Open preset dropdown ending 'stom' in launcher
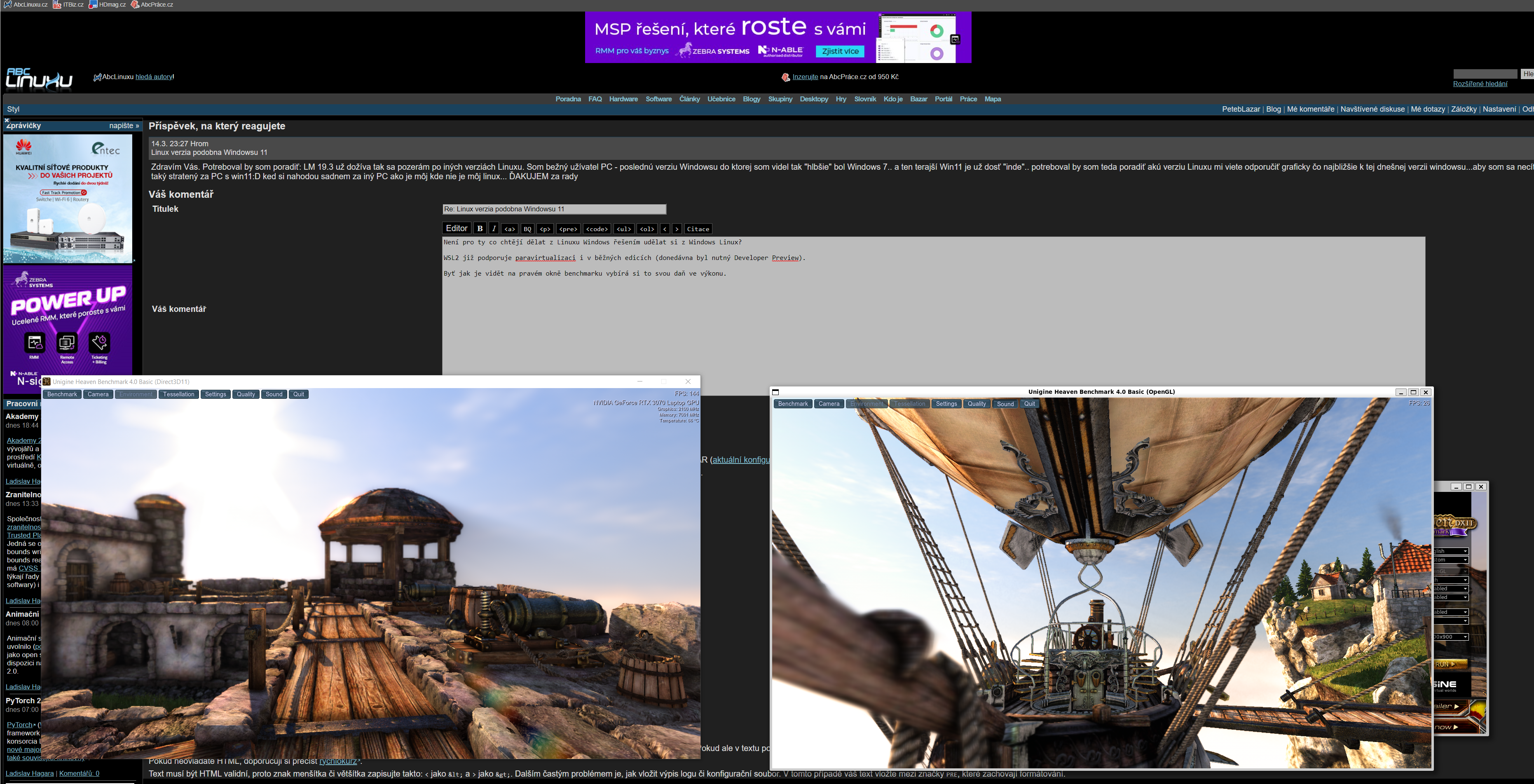This screenshot has height=784, width=1534. 1451,560
